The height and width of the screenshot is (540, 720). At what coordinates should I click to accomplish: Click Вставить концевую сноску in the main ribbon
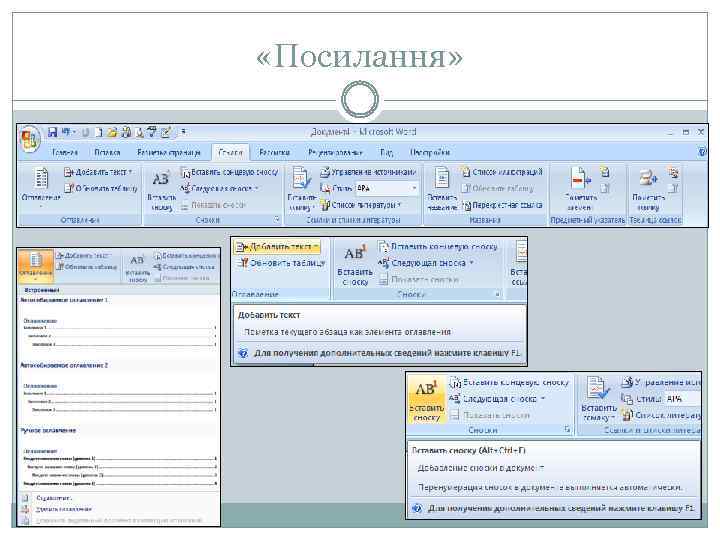tap(230, 172)
